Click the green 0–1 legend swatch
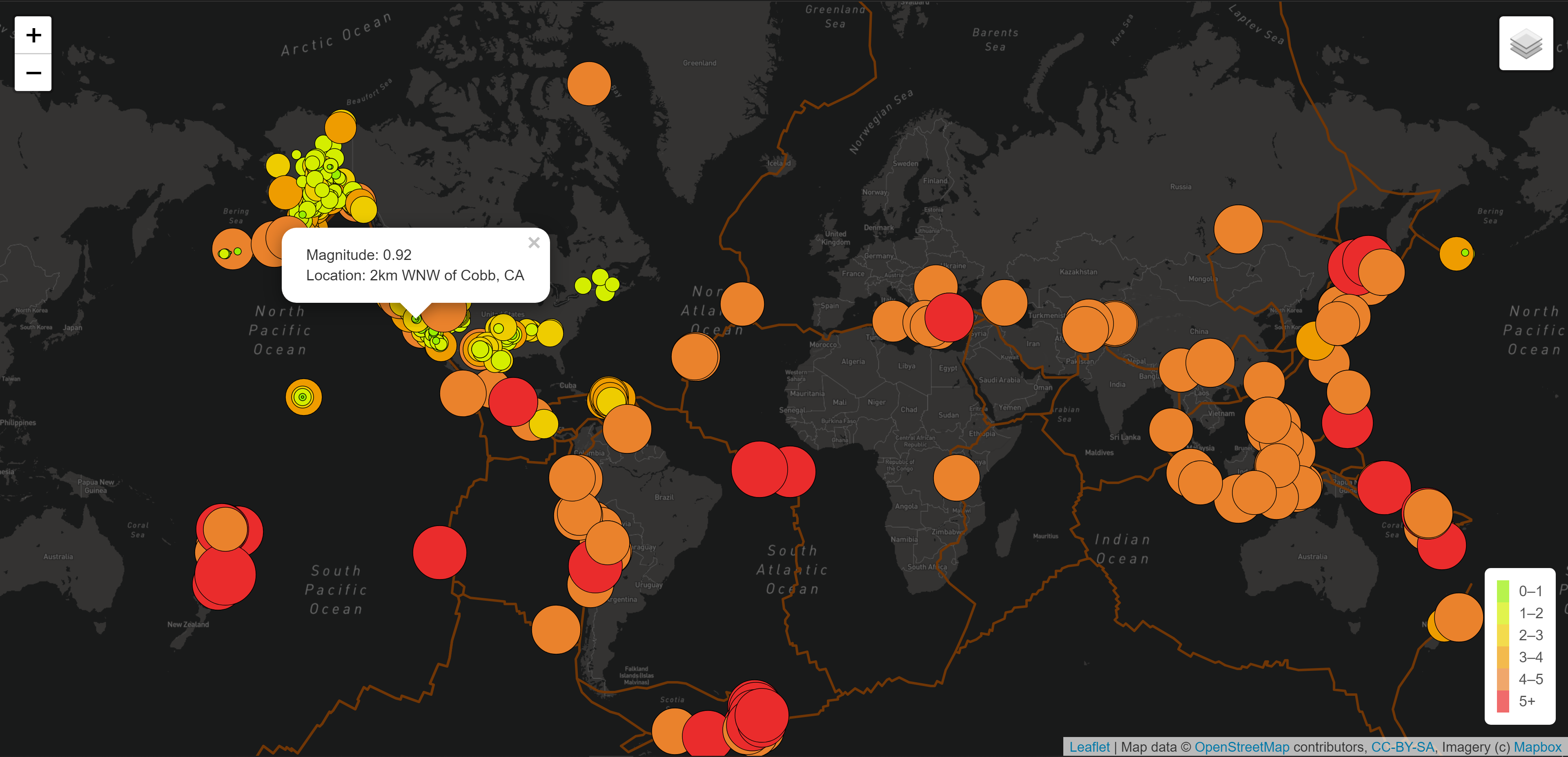Image resolution: width=1568 pixels, height=757 pixels. [1503, 591]
